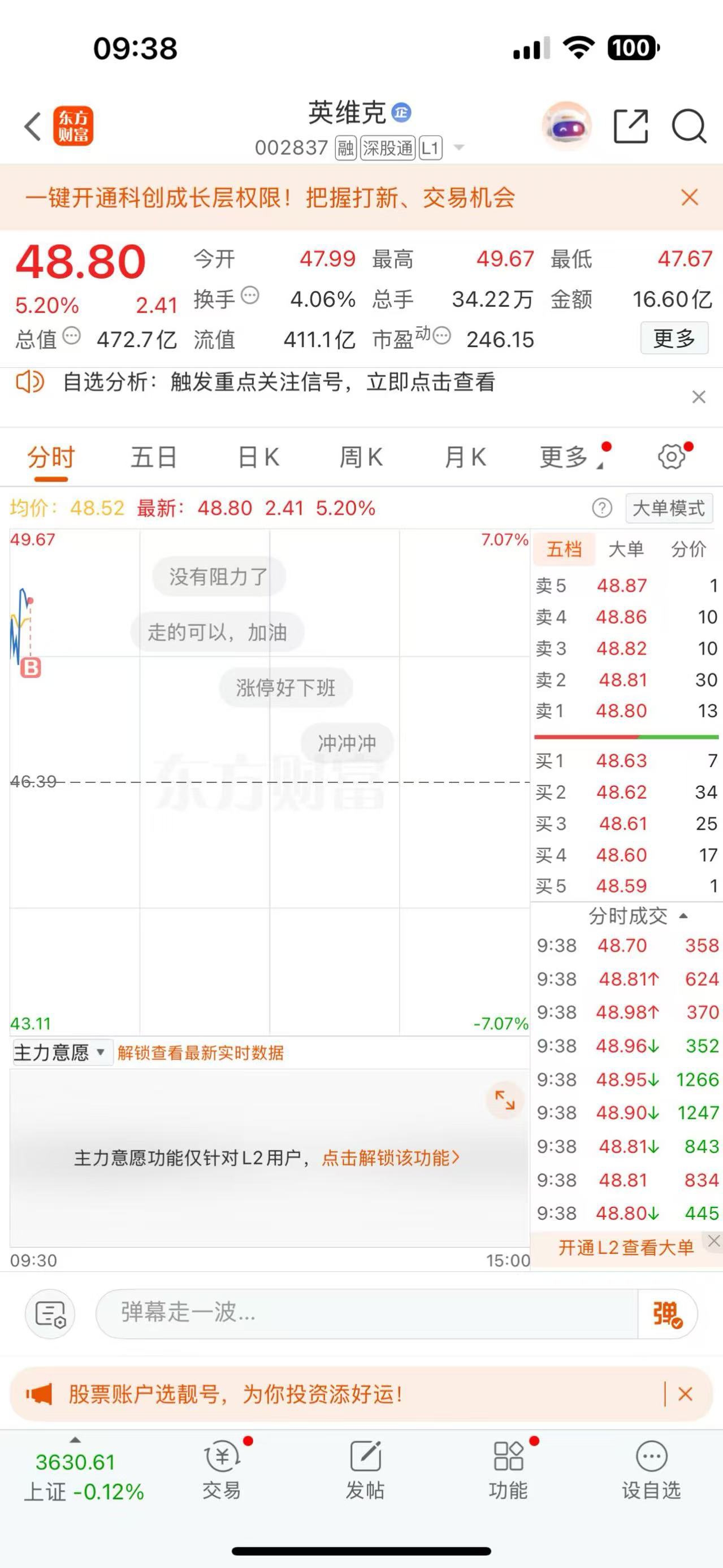Open the 自选分析 signal notice
Viewport: 723px width, 1568px height.
point(279,382)
